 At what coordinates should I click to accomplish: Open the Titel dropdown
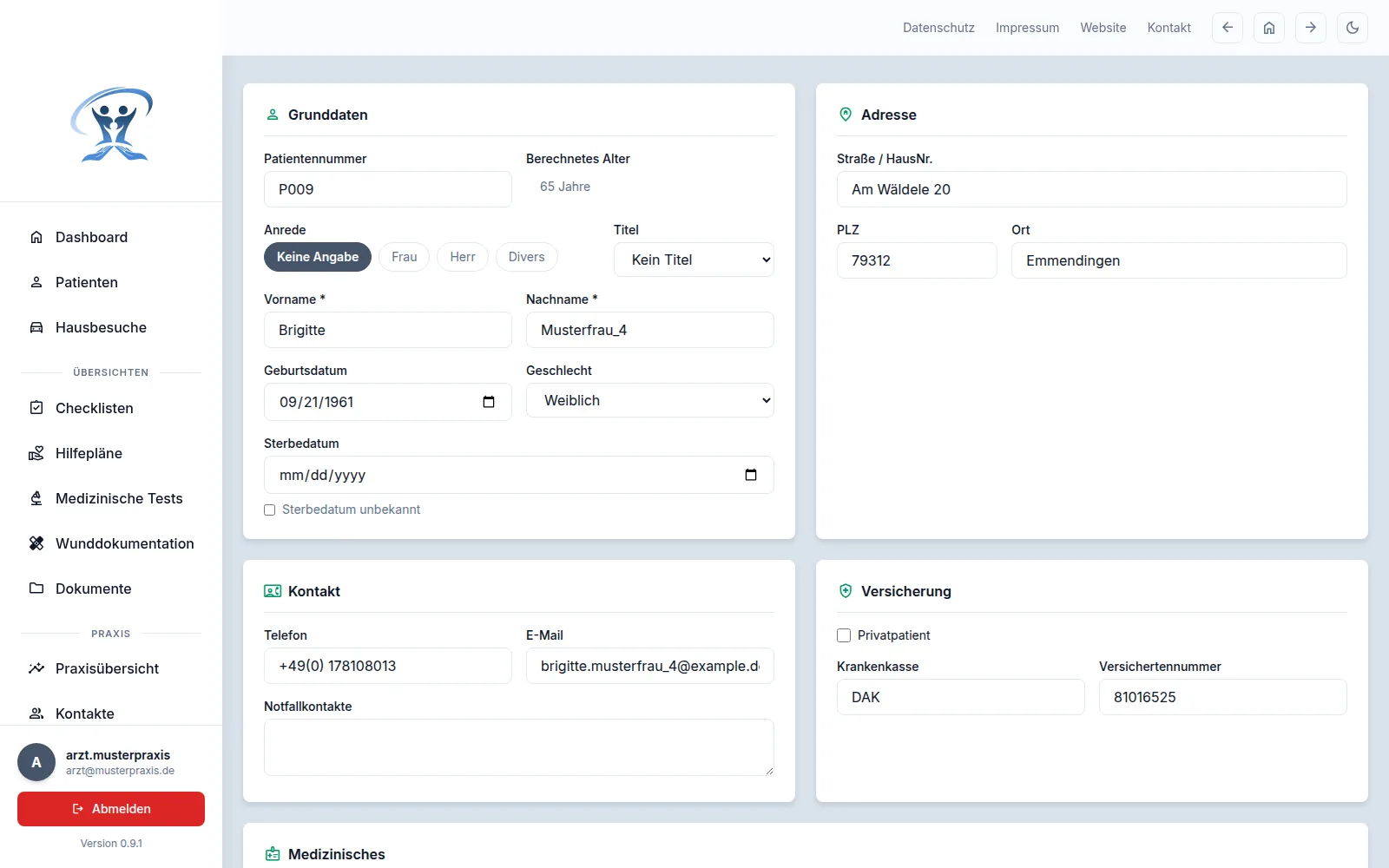[694, 260]
